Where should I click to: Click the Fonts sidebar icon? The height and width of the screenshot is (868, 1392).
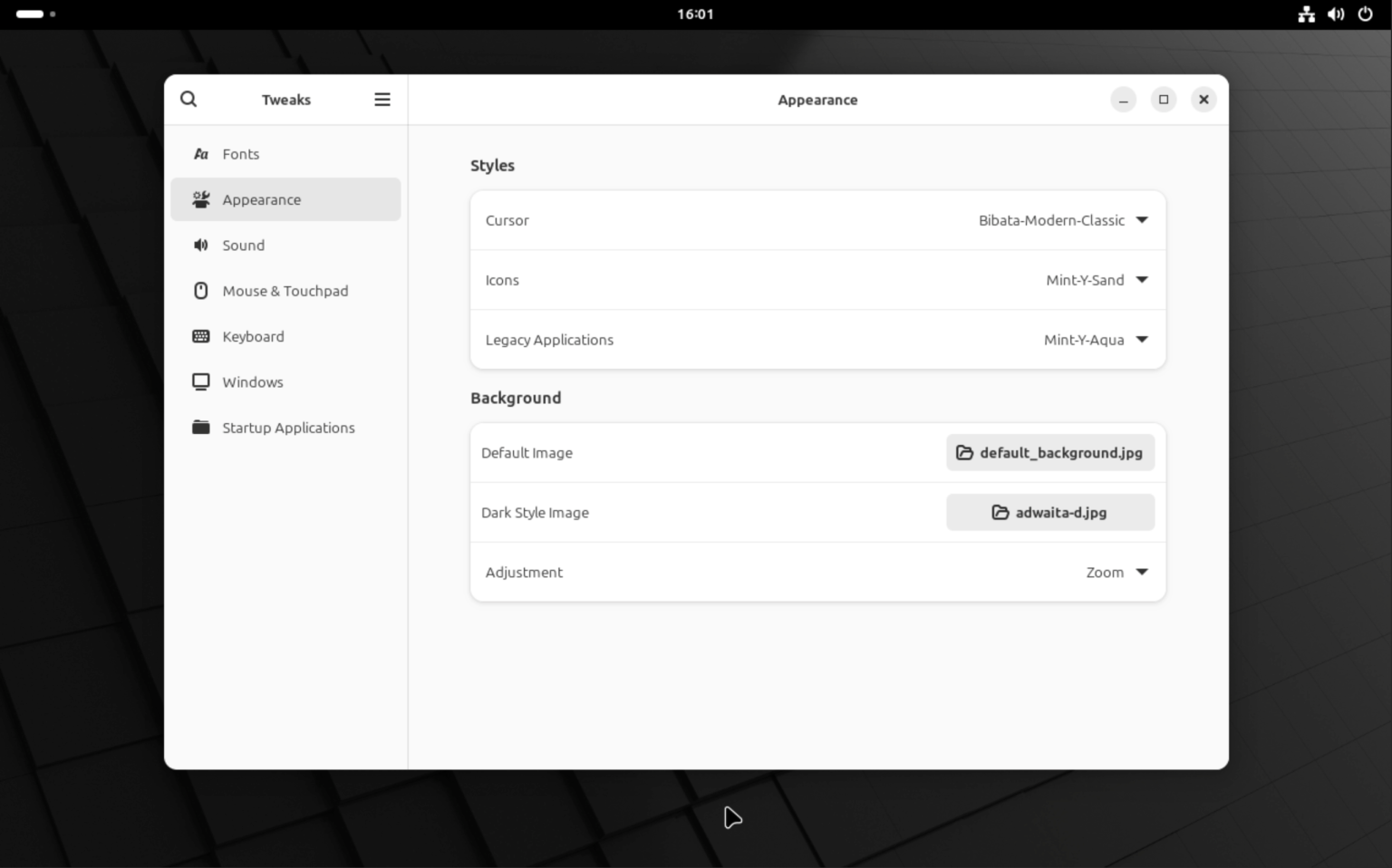(x=200, y=154)
